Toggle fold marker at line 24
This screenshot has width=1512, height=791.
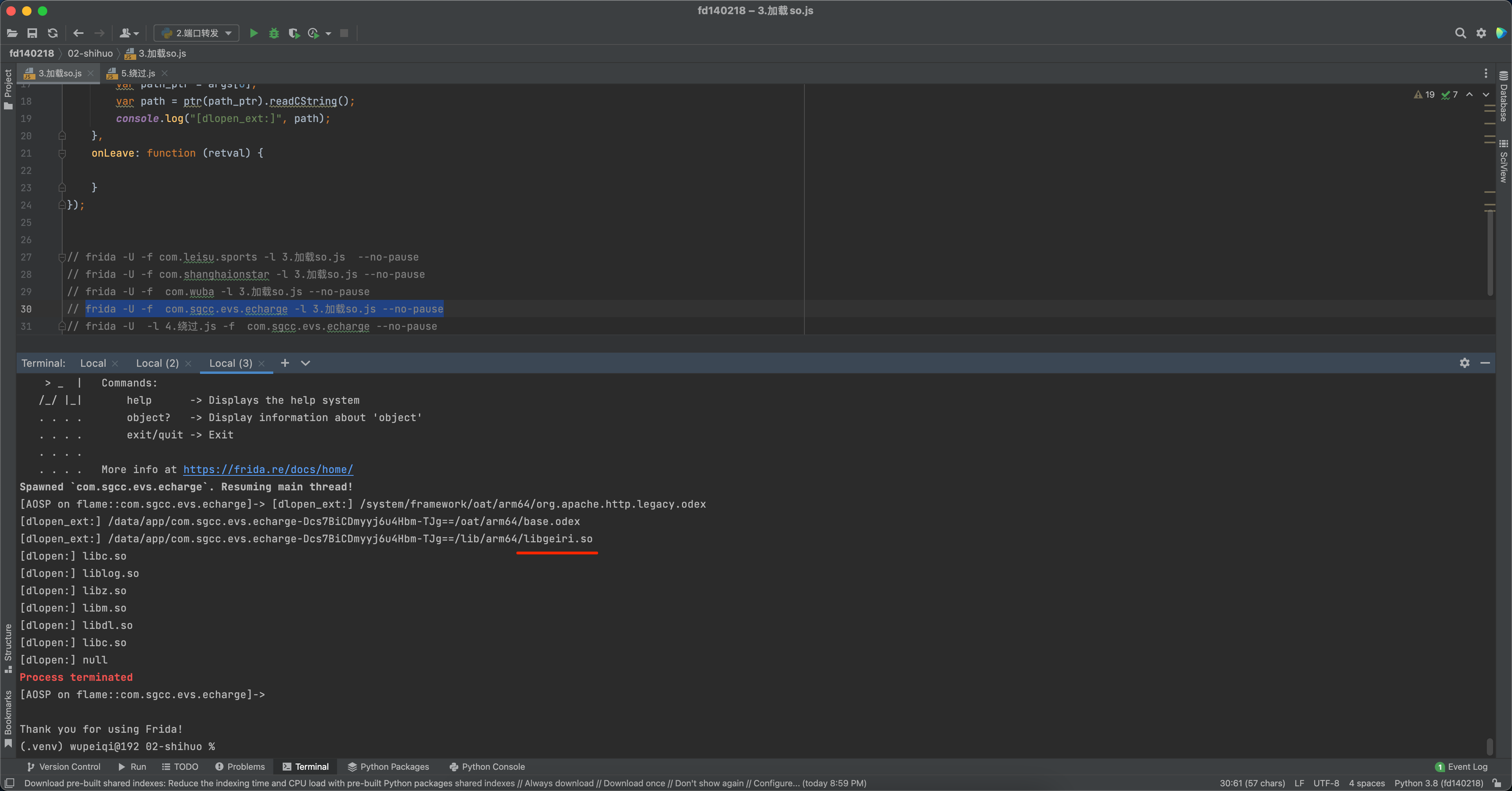(62, 205)
